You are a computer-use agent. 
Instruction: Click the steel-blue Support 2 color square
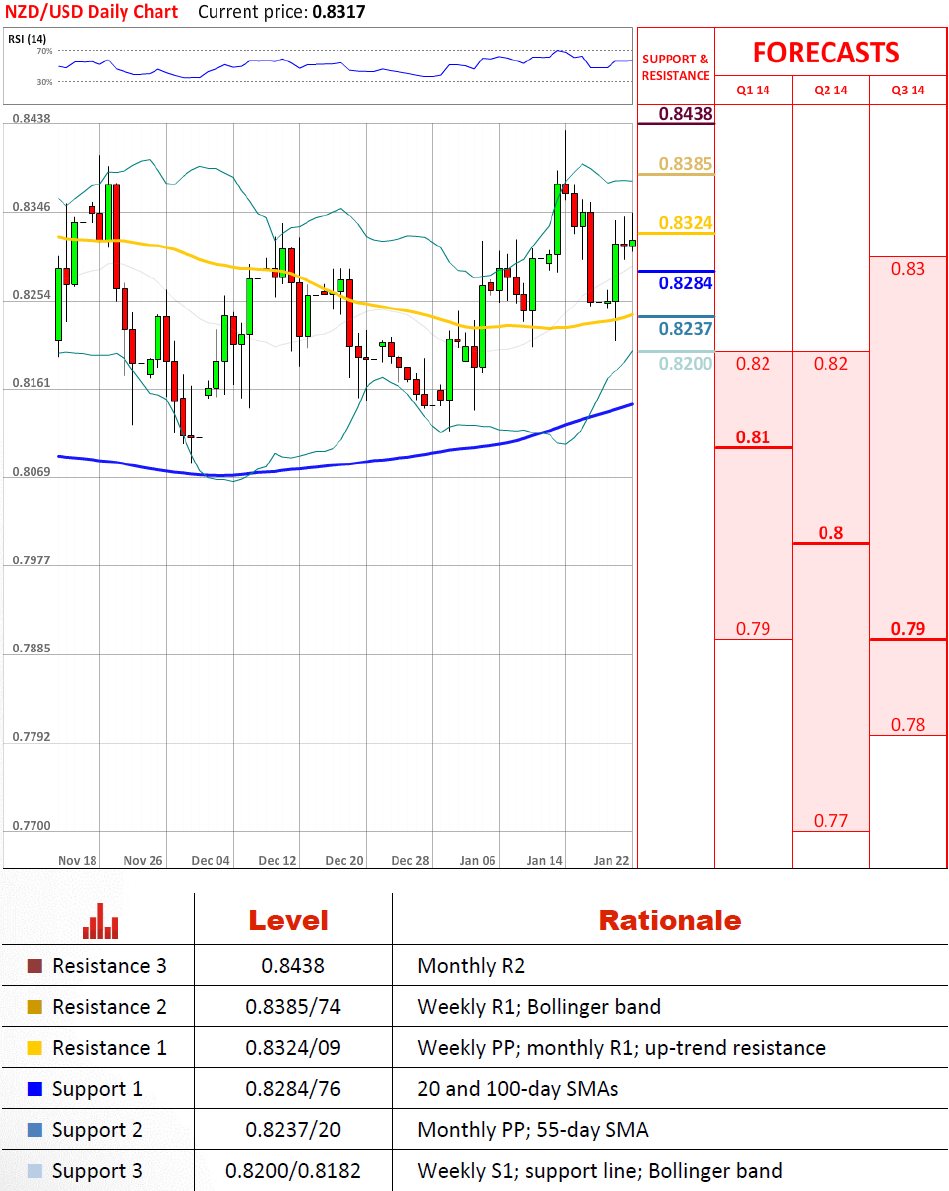pyautogui.click(x=35, y=1130)
